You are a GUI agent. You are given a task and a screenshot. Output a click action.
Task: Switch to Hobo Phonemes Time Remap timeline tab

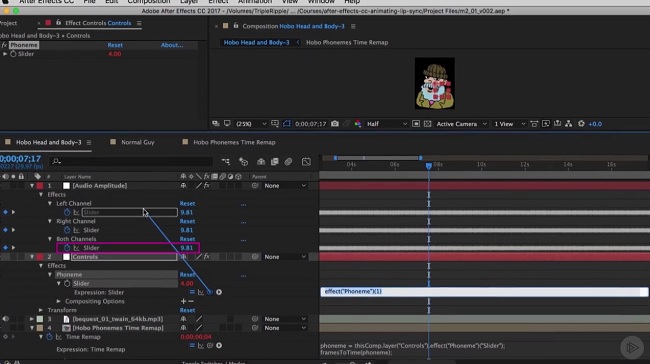pyautogui.click(x=234, y=142)
